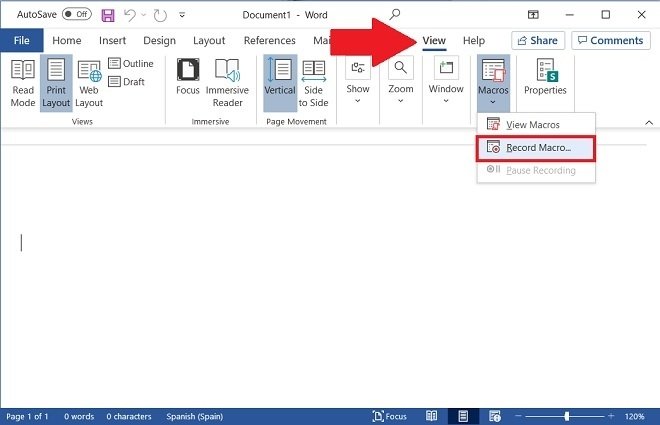The height and width of the screenshot is (425, 660).
Task: Open the File tab
Action: (21, 40)
